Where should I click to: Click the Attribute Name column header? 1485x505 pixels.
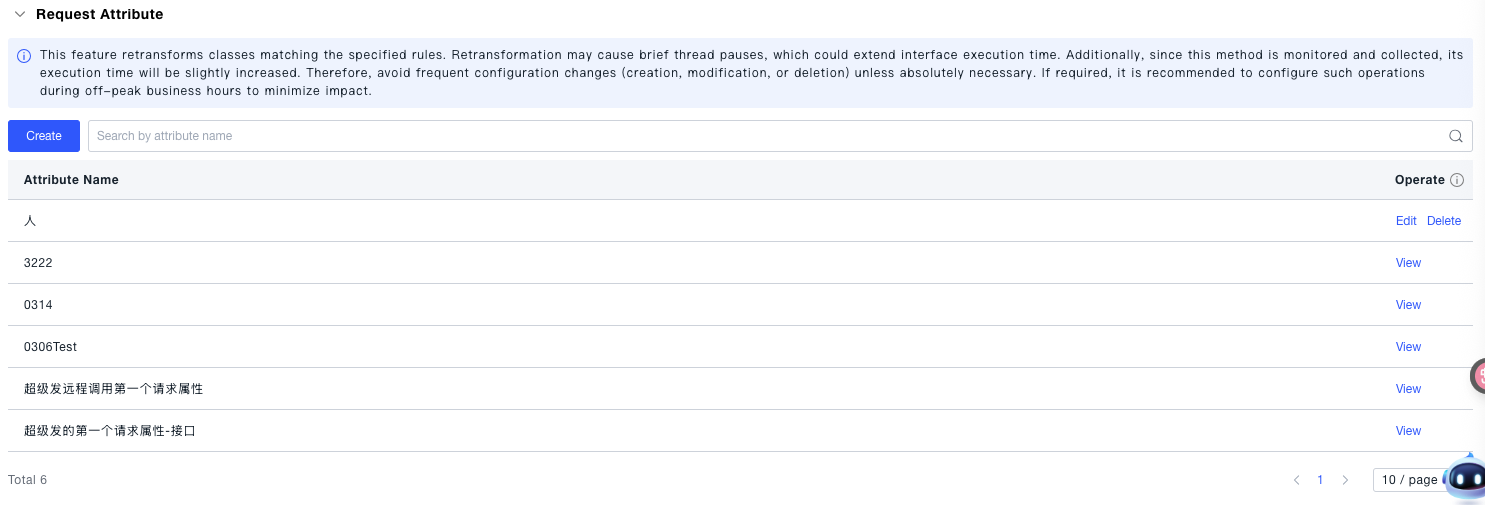tap(71, 180)
